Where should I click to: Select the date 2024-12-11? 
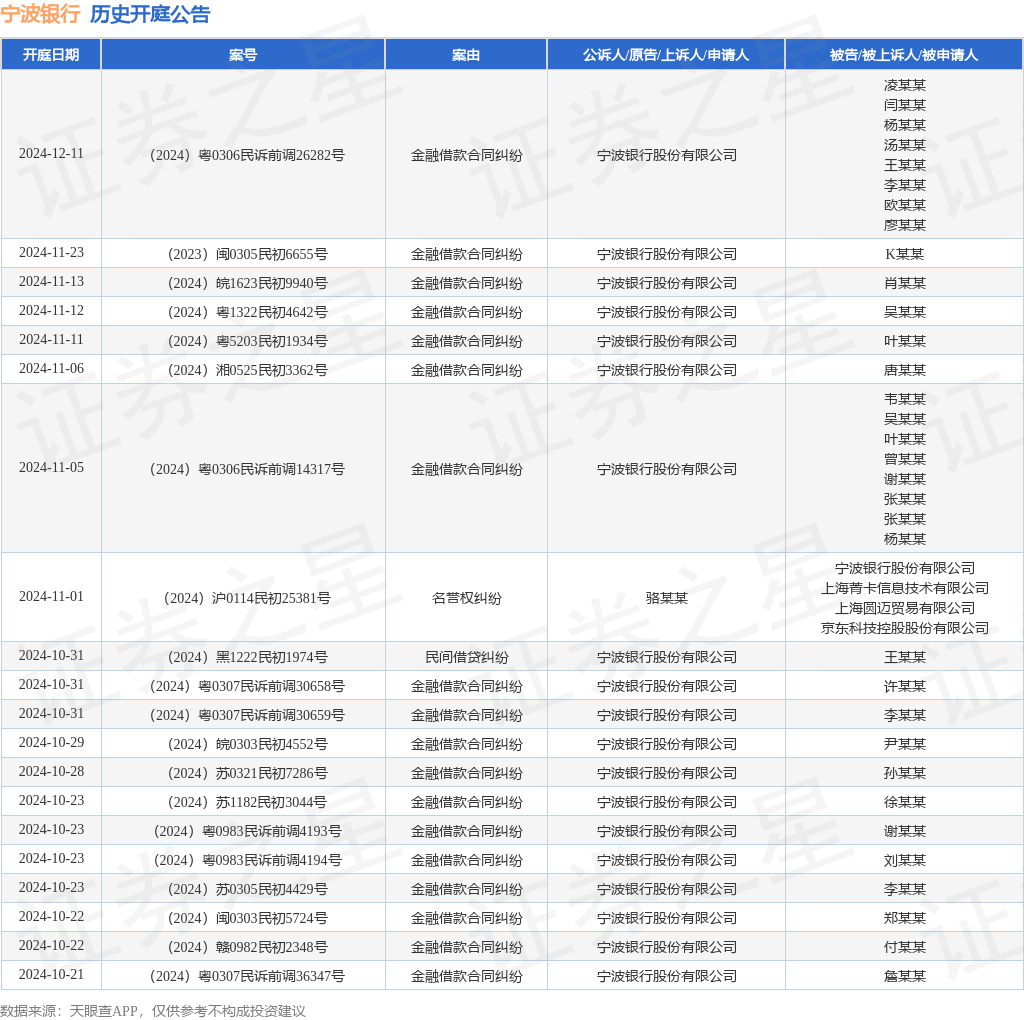[51, 153]
